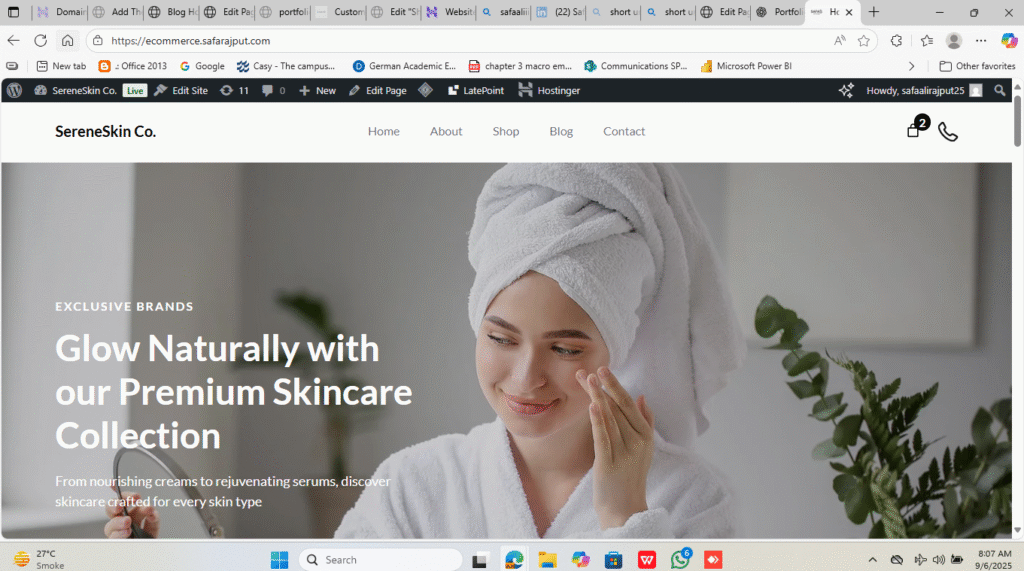Open the browser Settings and more menu
This screenshot has width=1024, height=571.
pyautogui.click(x=982, y=41)
